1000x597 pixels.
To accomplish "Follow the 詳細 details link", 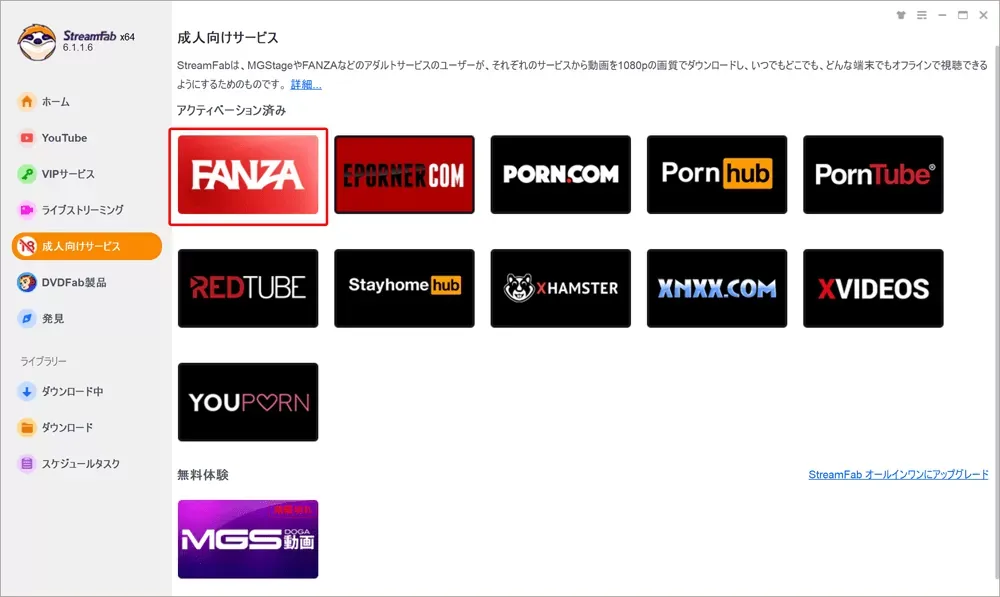I will 305,85.
